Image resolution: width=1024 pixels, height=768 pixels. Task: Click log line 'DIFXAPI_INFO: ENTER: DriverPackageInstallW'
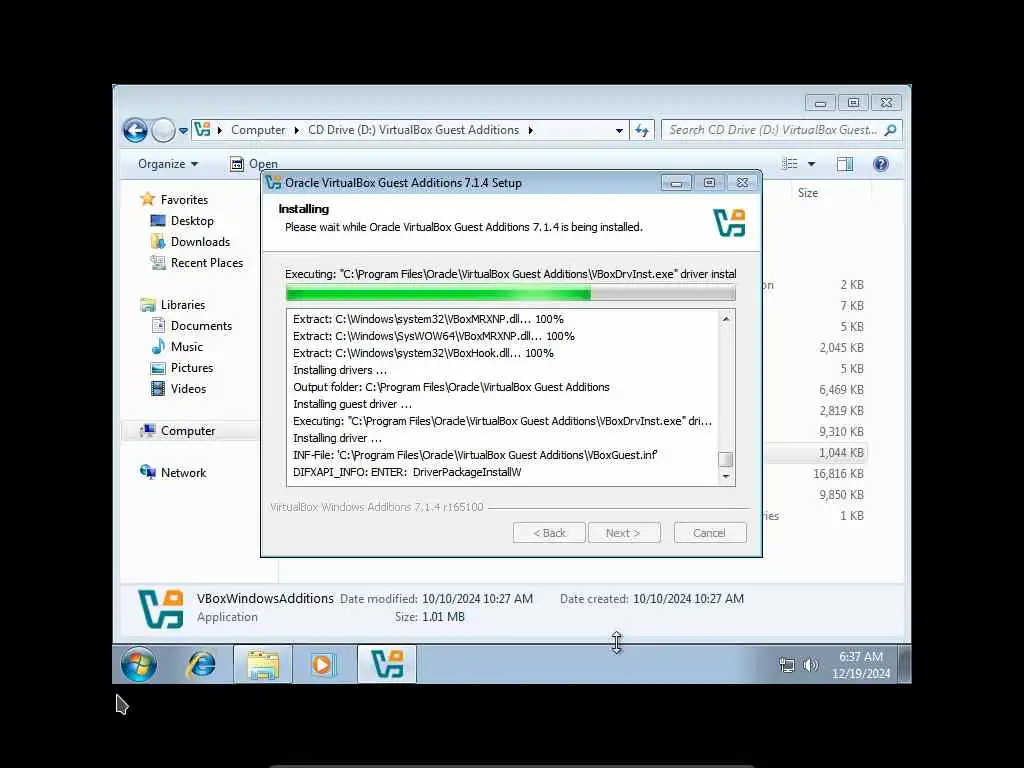pyautogui.click(x=407, y=472)
